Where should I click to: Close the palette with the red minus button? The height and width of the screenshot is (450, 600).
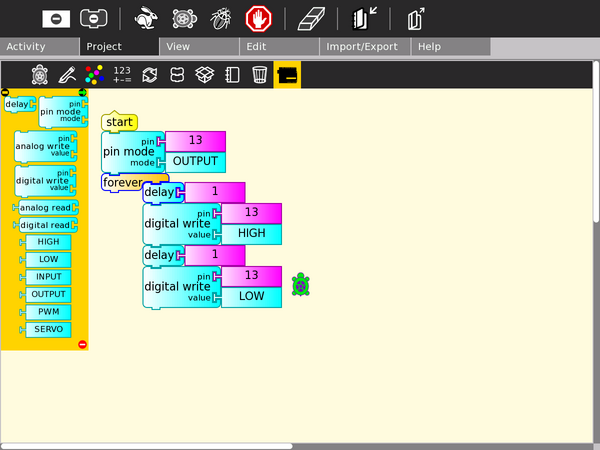pos(82,344)
